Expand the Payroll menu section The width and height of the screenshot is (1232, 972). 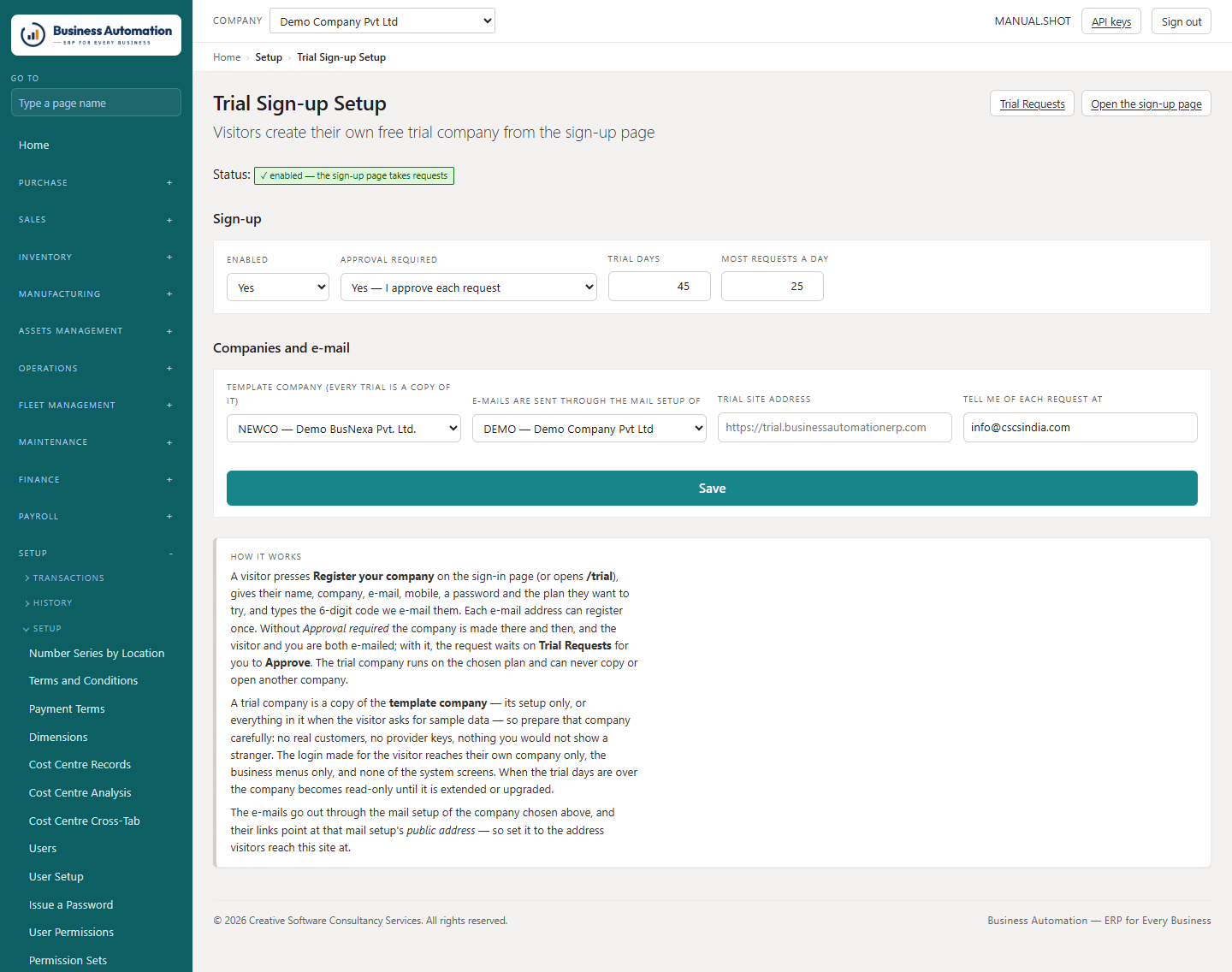(x=96, y=516)
